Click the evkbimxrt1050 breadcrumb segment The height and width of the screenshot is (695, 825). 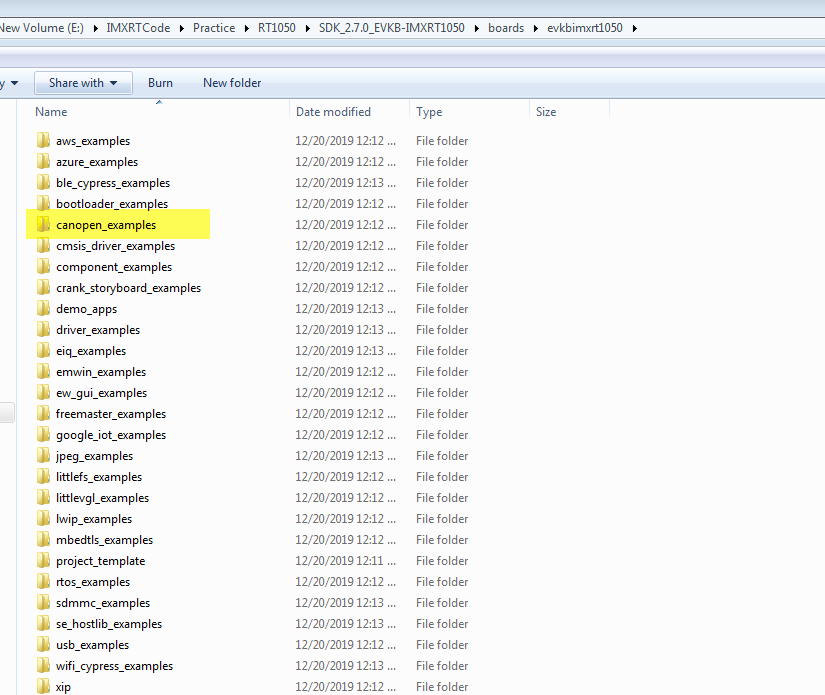coord(585,28)
